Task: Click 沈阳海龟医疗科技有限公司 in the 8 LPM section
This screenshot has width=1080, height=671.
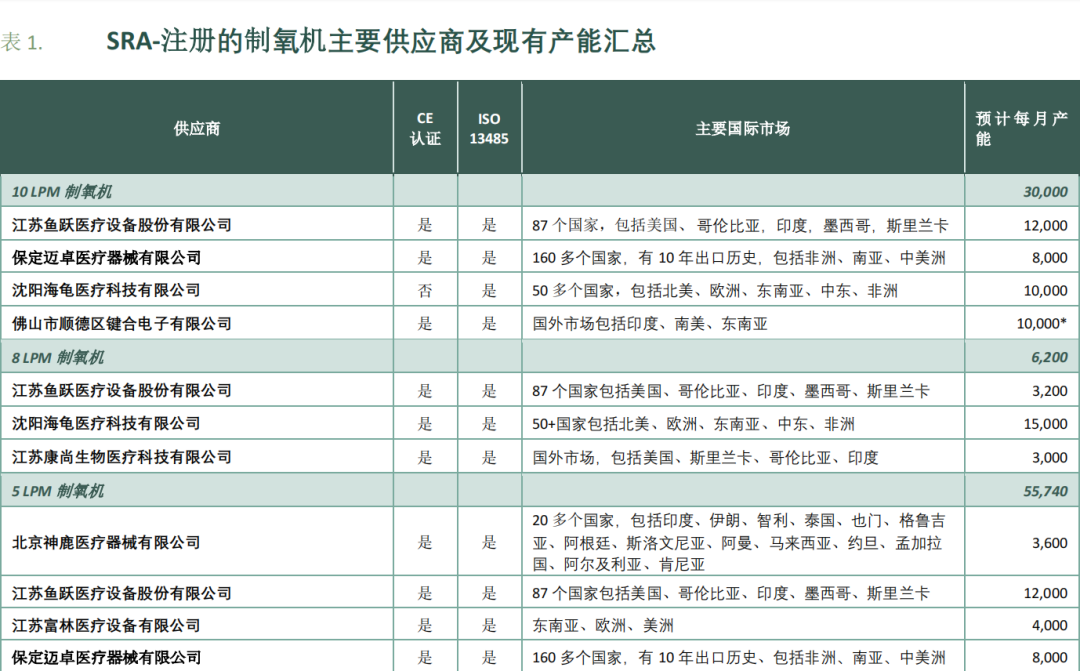Action: coord(106,423)
